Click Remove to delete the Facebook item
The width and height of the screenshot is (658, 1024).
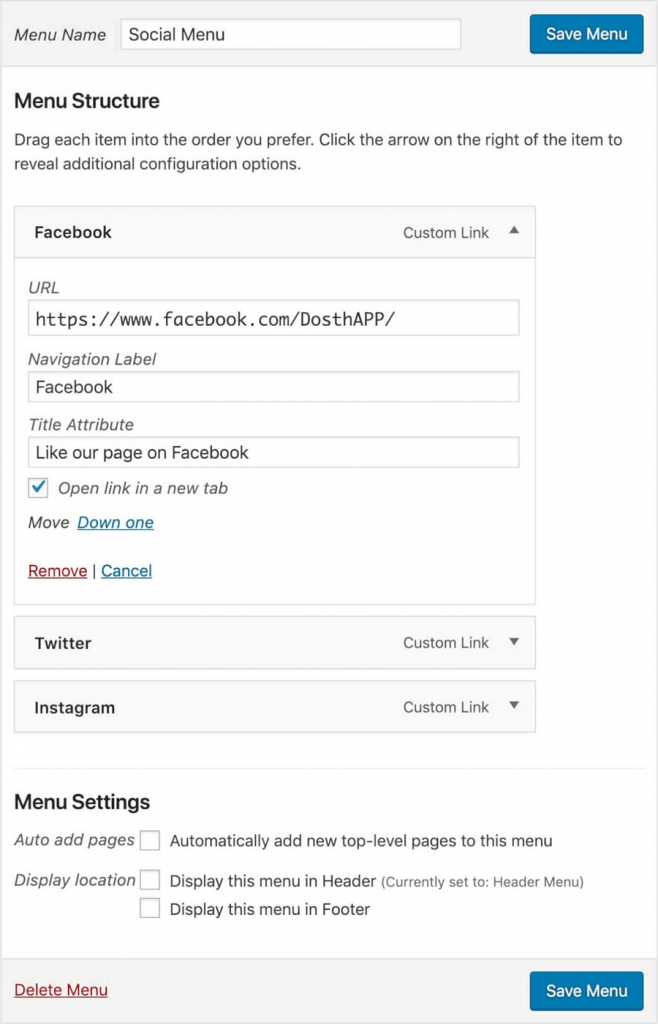(x=57, y=570)
